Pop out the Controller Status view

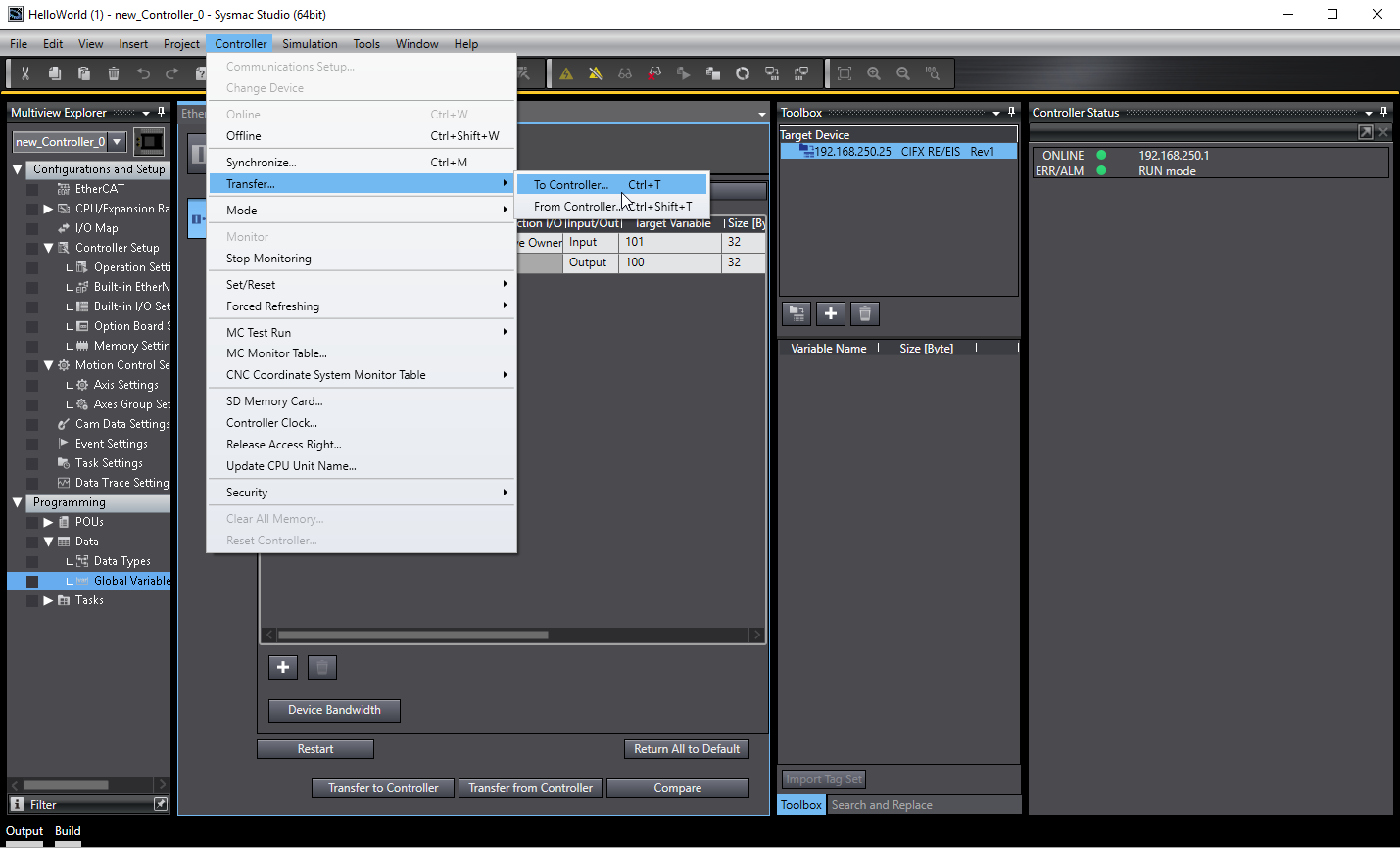coord(1365,132)
